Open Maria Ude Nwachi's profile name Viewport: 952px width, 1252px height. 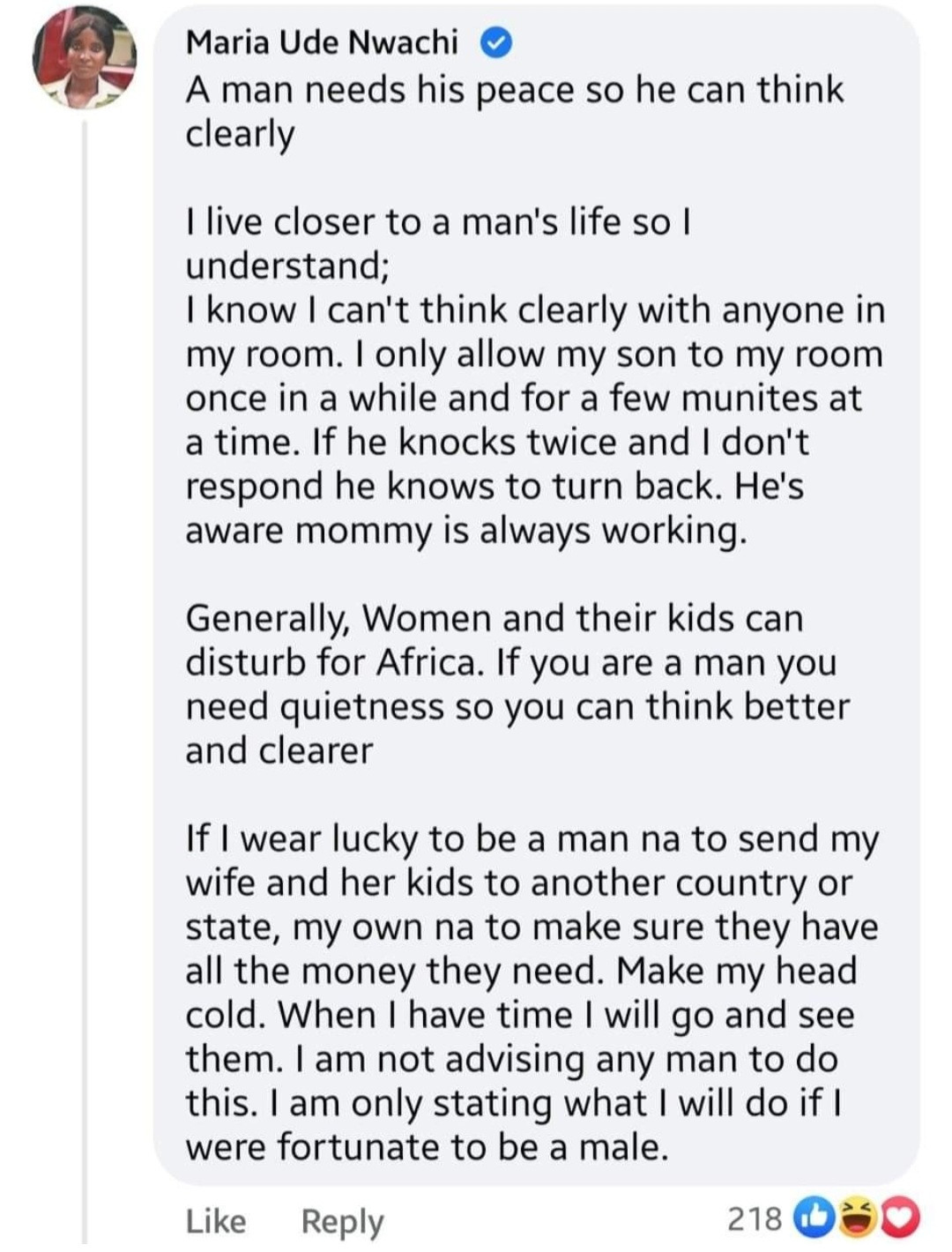click(322, 42)
